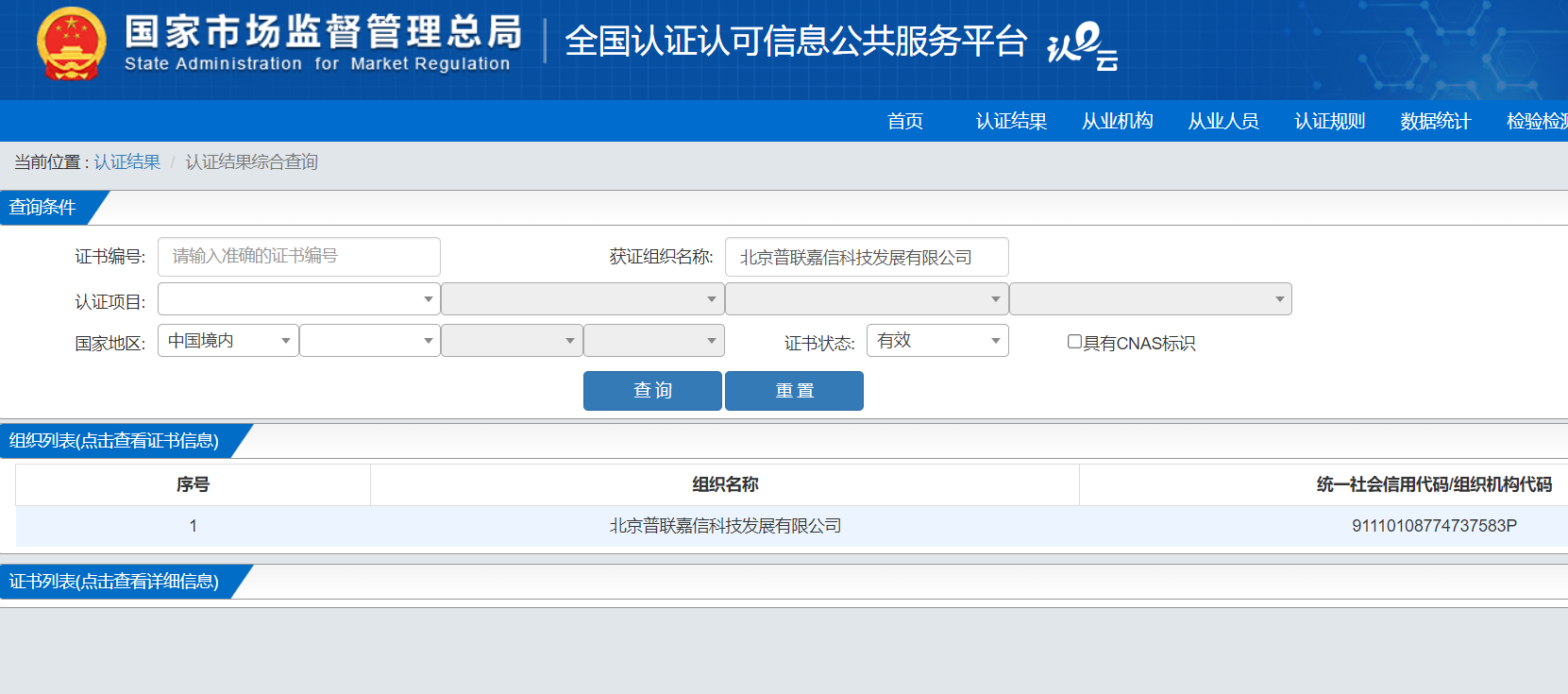Click the credit code 91110108774737583P
Screen dimensions: 1568x694
(1434, 526)
